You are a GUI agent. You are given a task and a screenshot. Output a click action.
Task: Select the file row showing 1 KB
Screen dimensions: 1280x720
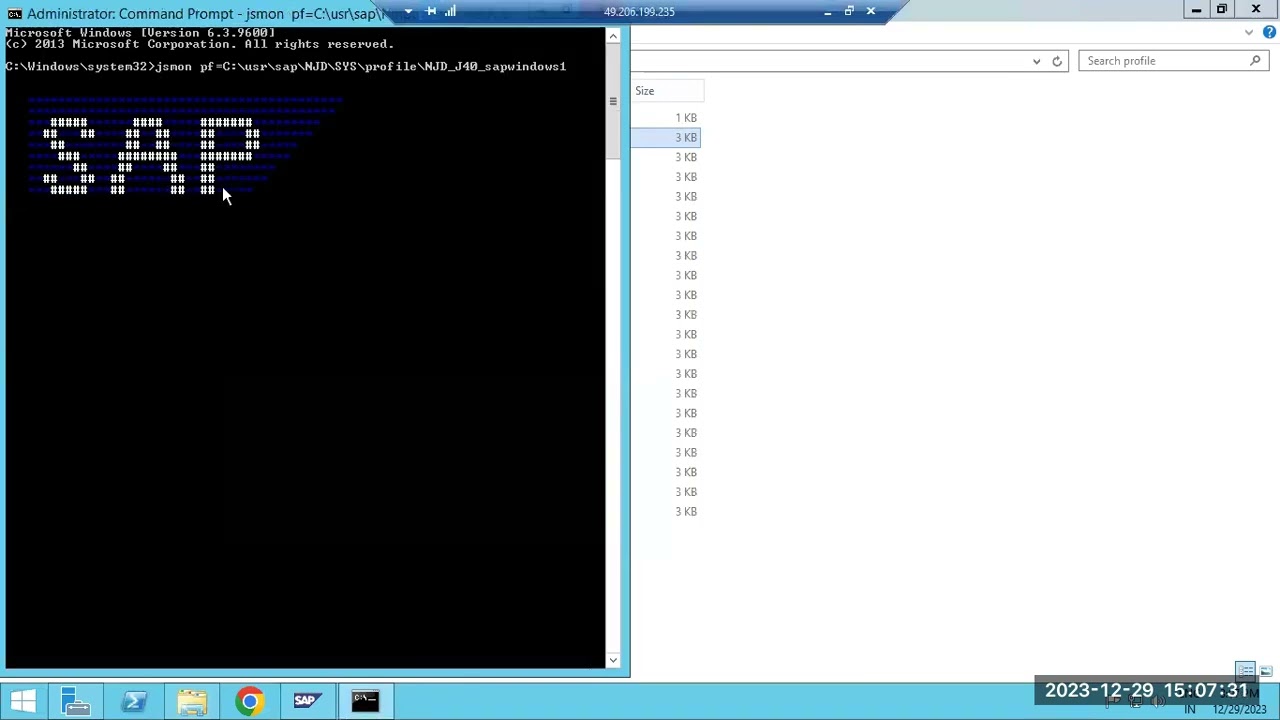(665, 118)
